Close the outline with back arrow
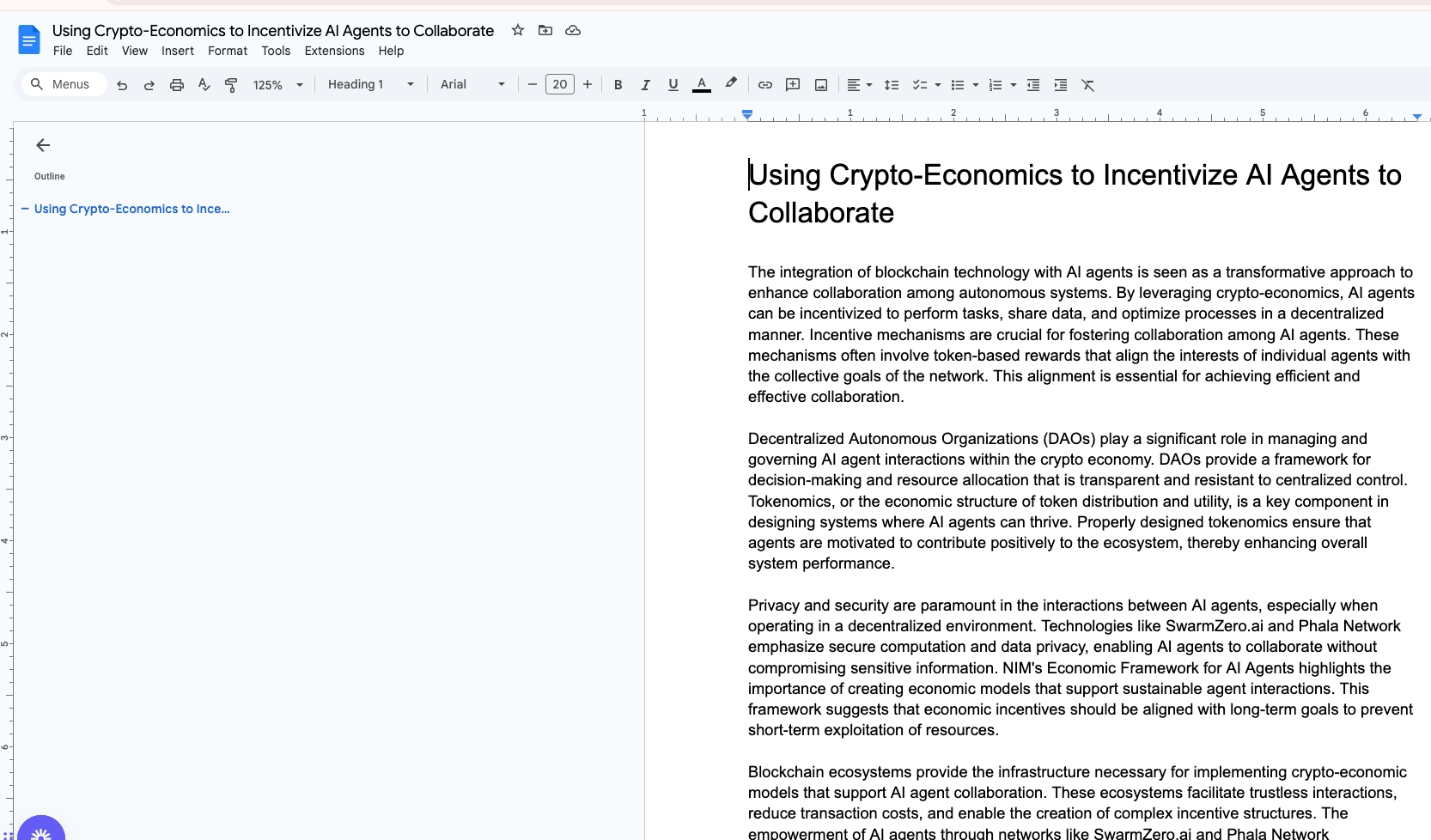The width and height of the screenshot is (1431, 840). 43,145
